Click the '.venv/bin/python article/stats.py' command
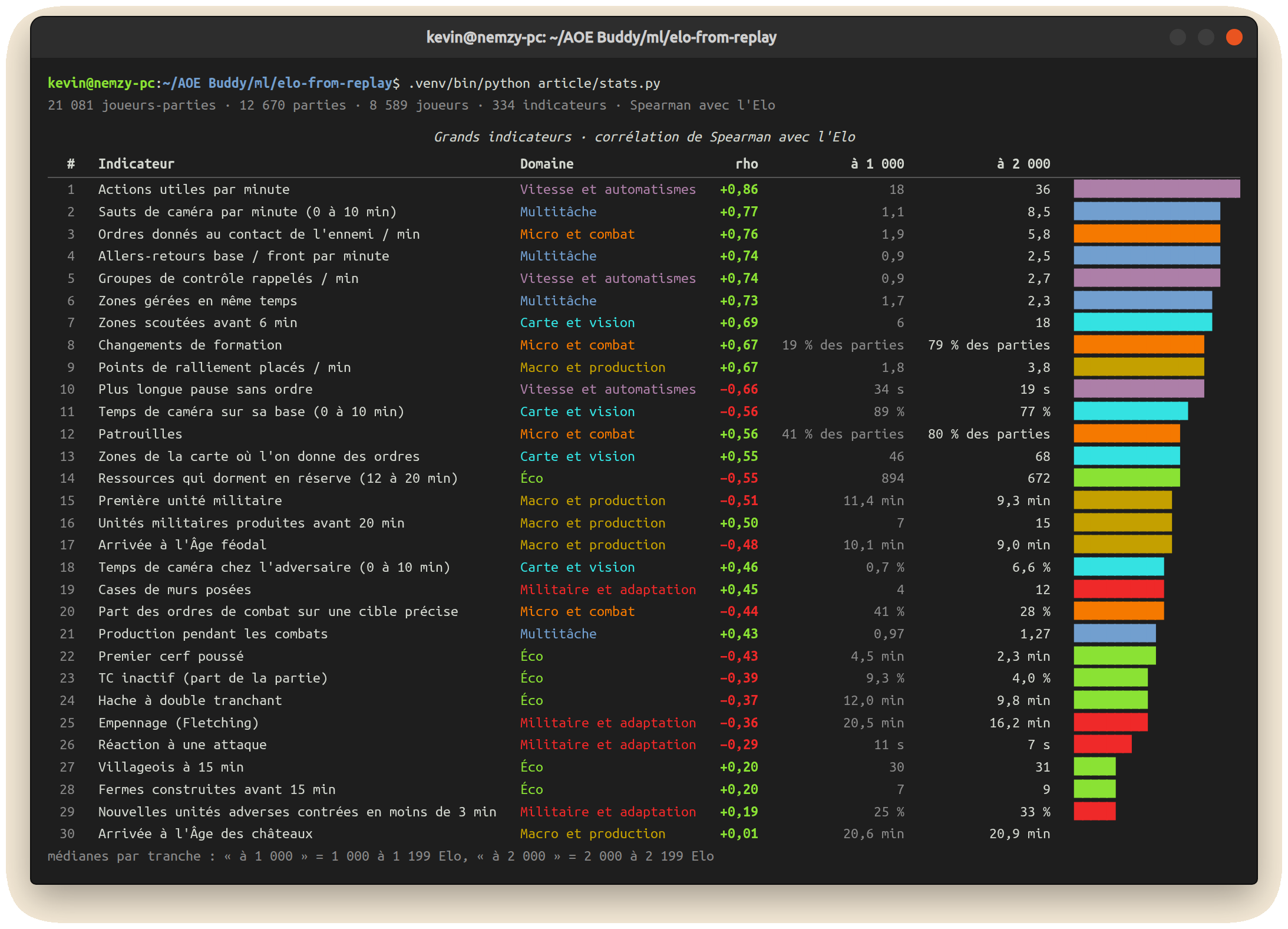Viewport: 1288px width, 929px height. click(x=534, y=83)
